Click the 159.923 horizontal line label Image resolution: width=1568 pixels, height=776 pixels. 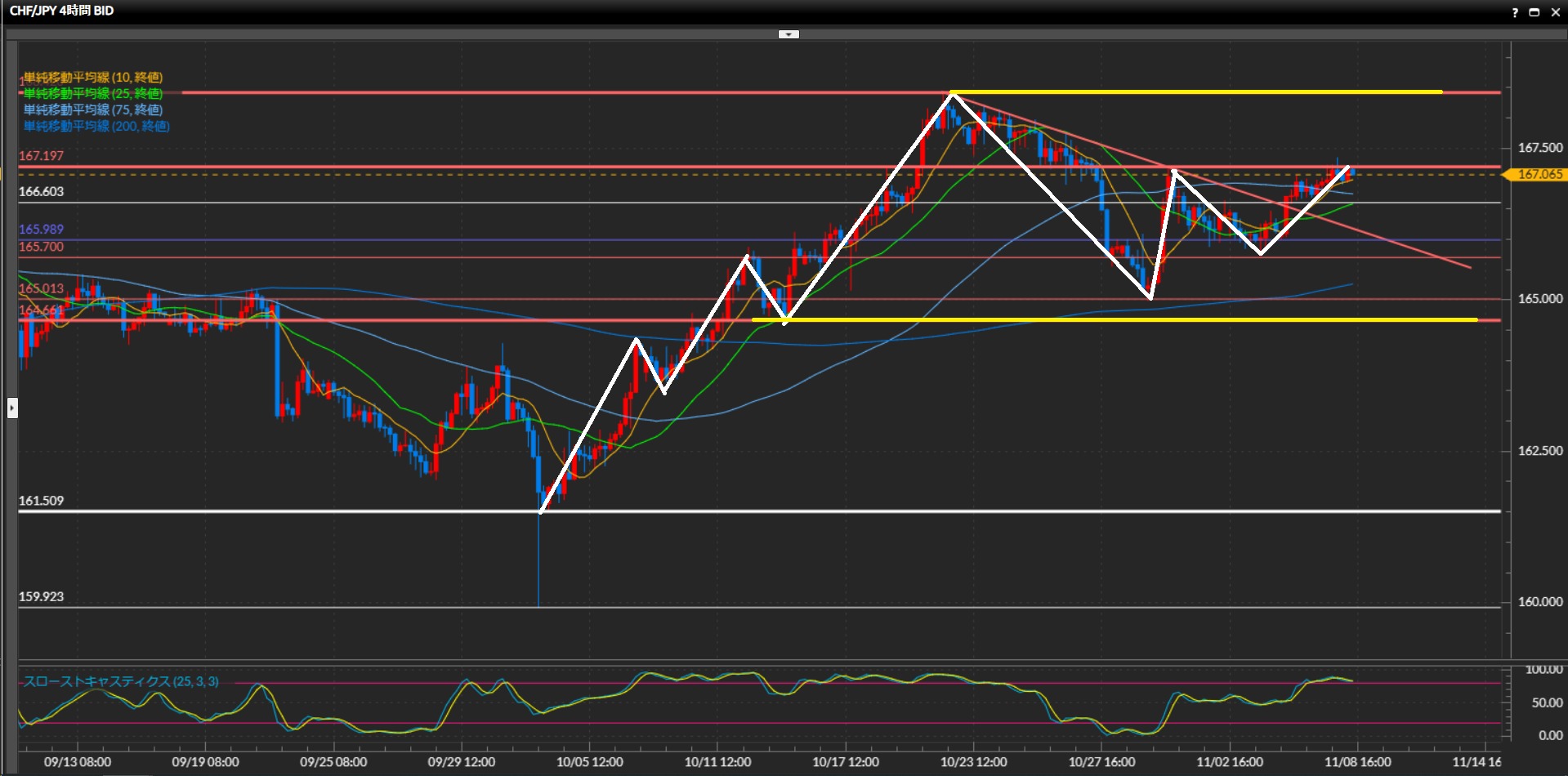[41, 597]
